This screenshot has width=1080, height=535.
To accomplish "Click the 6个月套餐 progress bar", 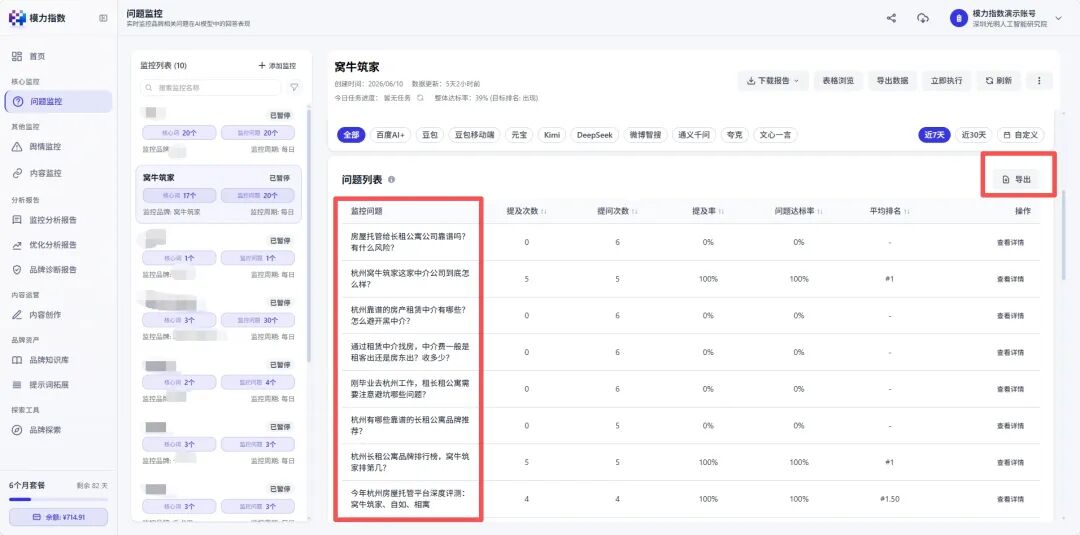I will coord(58,499).
